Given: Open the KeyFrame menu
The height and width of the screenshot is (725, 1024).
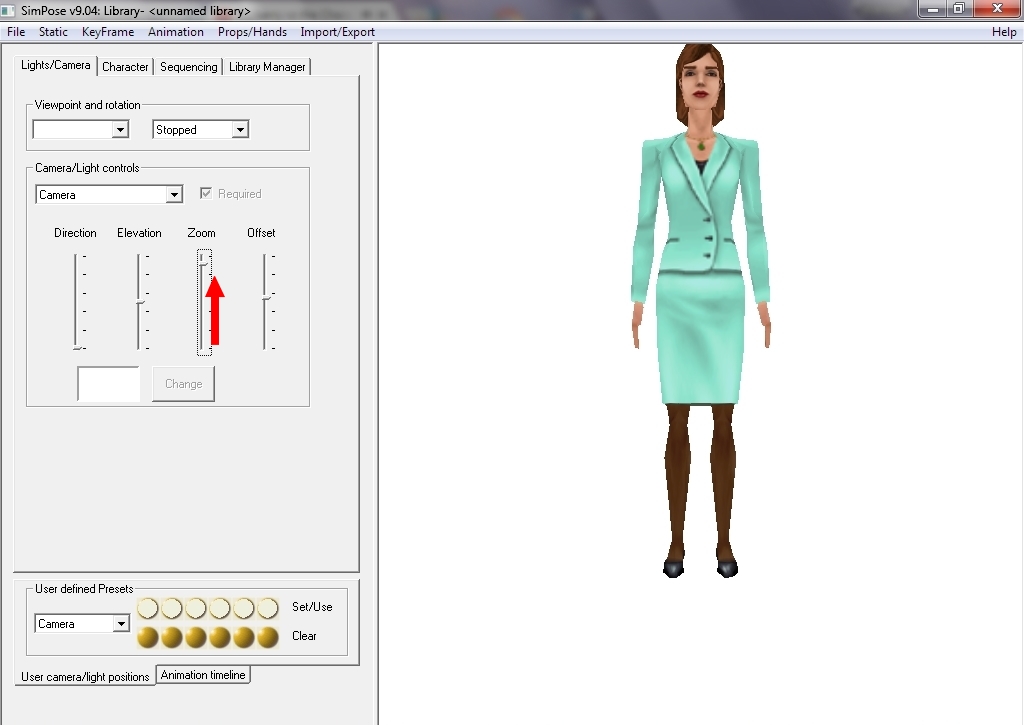Looking at the screenshot, I should pyautogui.click(x=108, y=32).
